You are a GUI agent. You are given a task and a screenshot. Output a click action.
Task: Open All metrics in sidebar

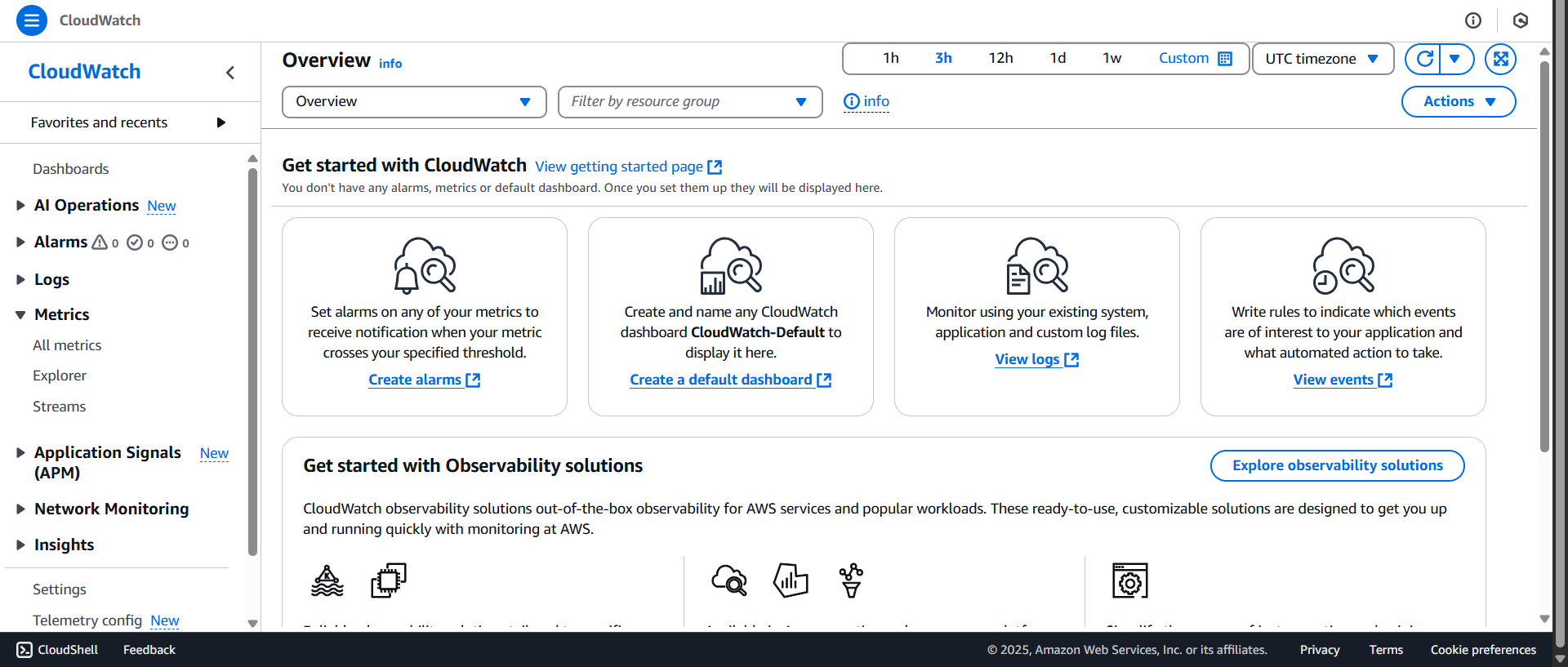coord(67,345)
